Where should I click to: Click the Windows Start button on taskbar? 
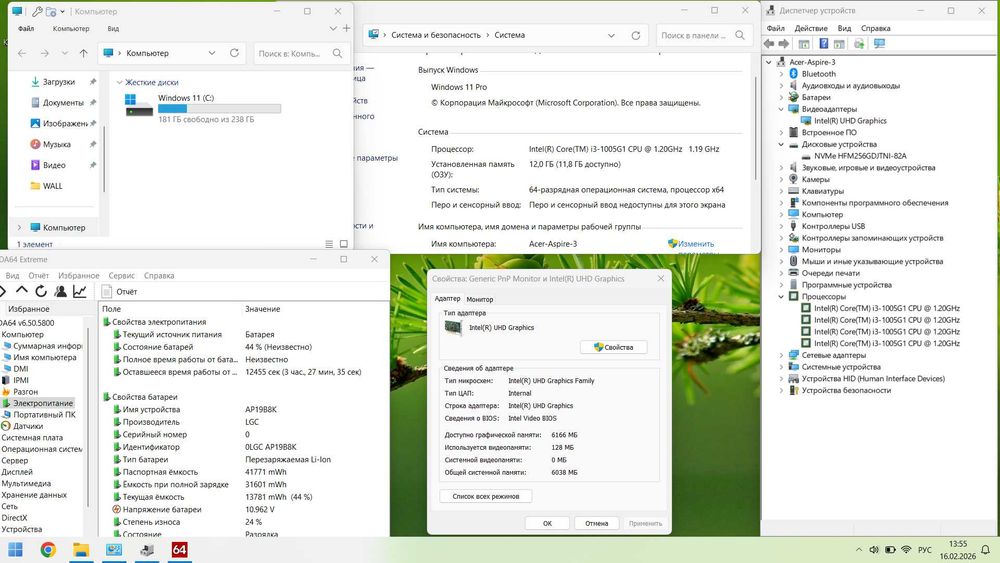click(x=15, y=550)
